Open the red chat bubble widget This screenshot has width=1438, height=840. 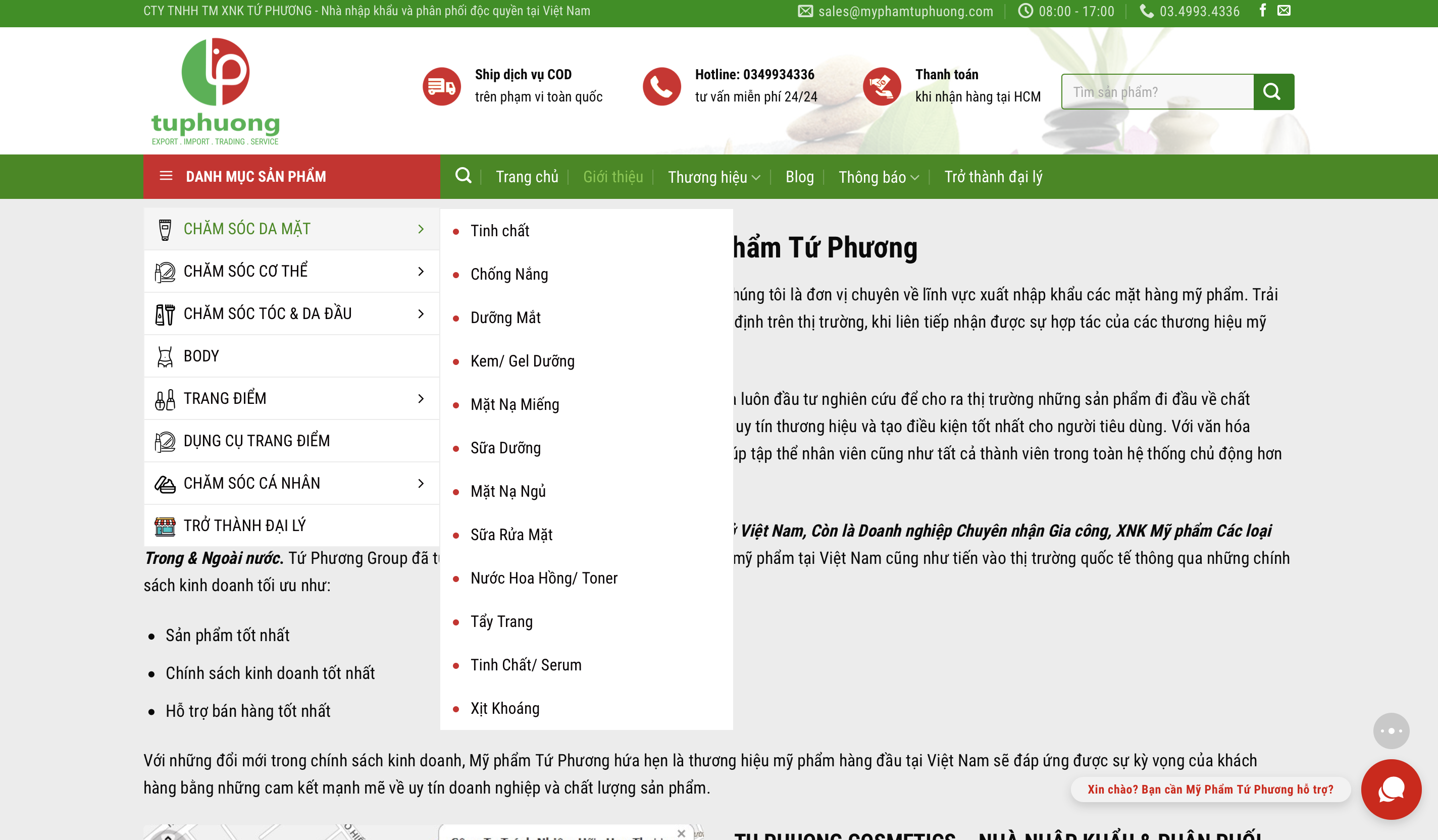pyautogui.click(x=1391, y=789)
